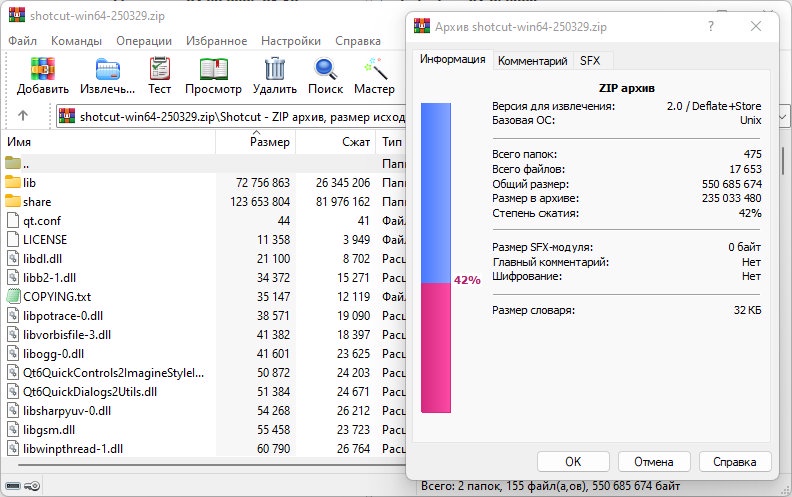Click packed value 81 976 162

click(x=343, y=202)
